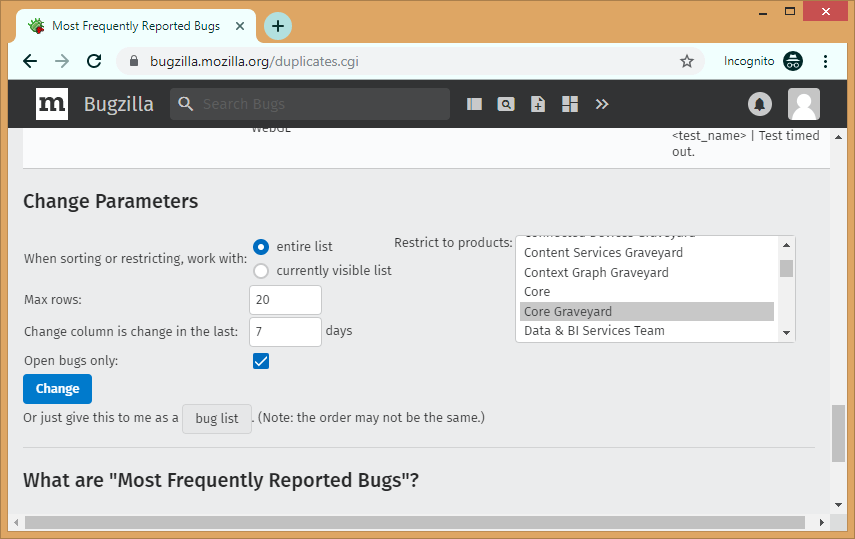Maximize the browser window
Image resolution: width=855 pixels, height=539 pixels.
(x=790, y=11)
